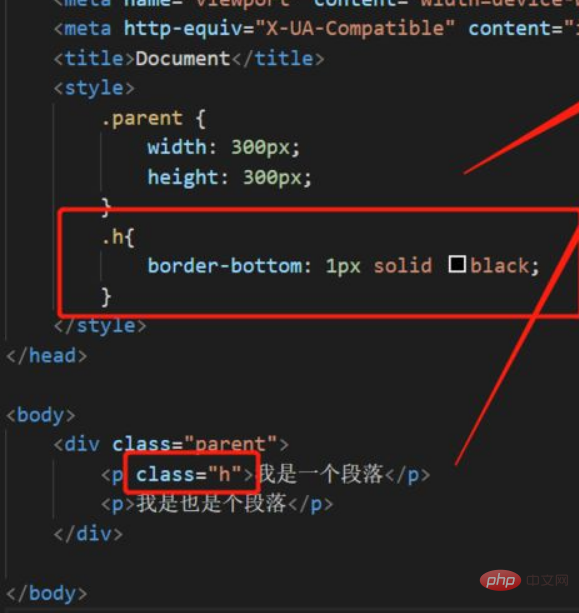579x613 pixels.
Task: Click the .parent selector text
Action: [142, 118]
